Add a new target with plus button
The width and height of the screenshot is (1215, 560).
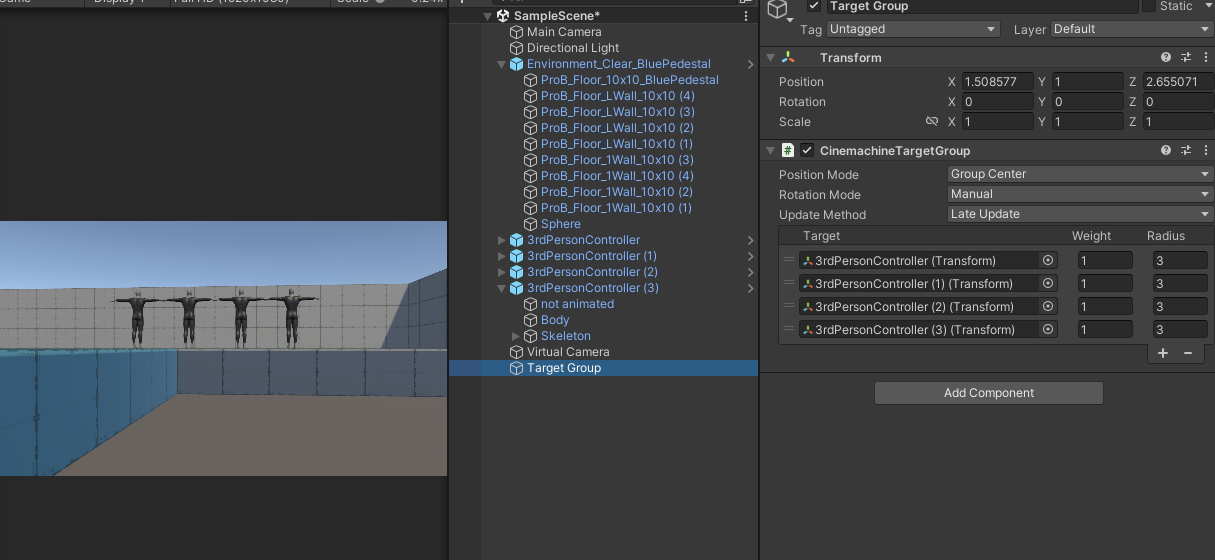pyautogui.click(x=1163, y=353)
